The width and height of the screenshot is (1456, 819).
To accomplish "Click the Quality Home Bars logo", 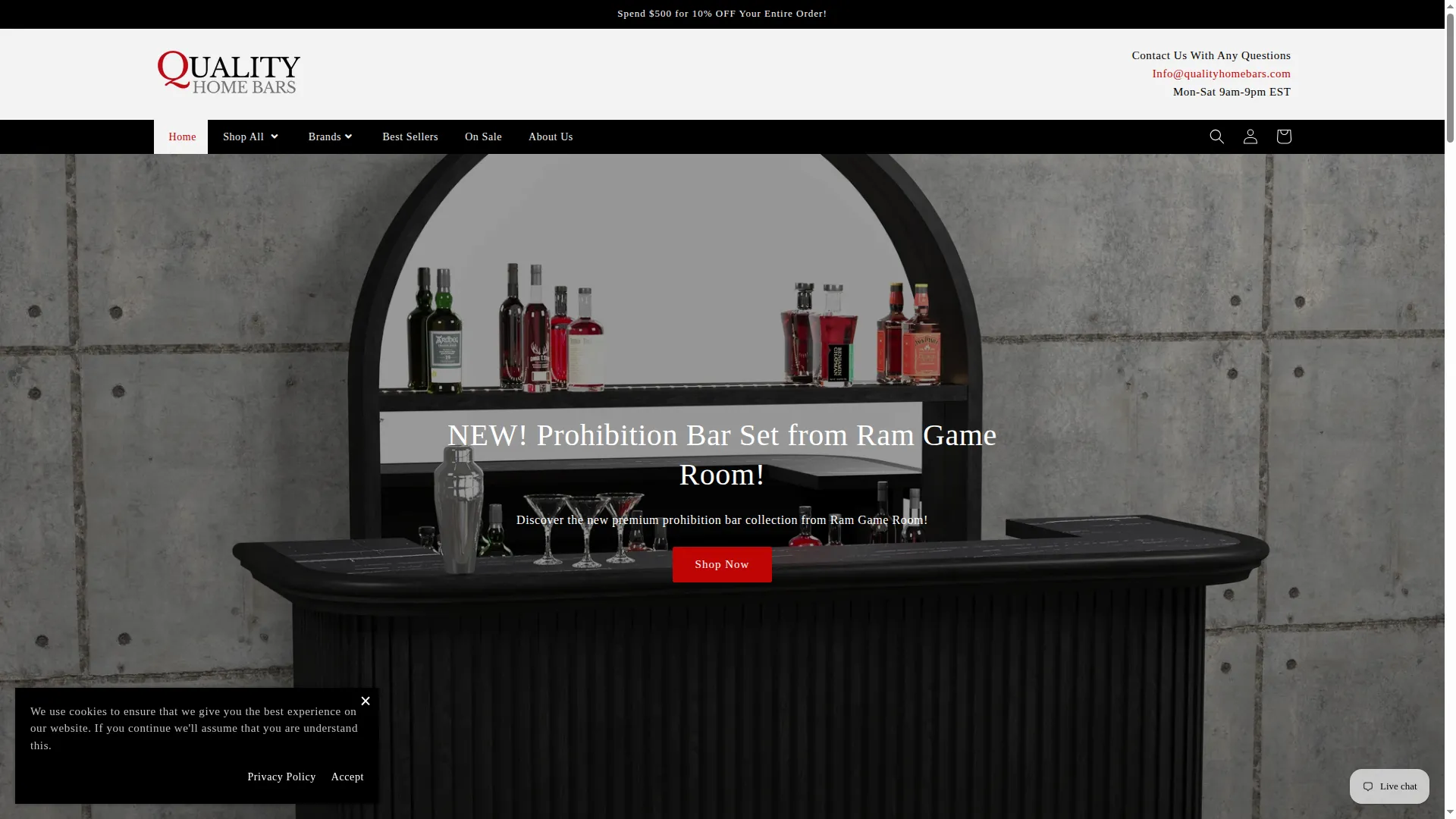I will [x=229, y=73].
